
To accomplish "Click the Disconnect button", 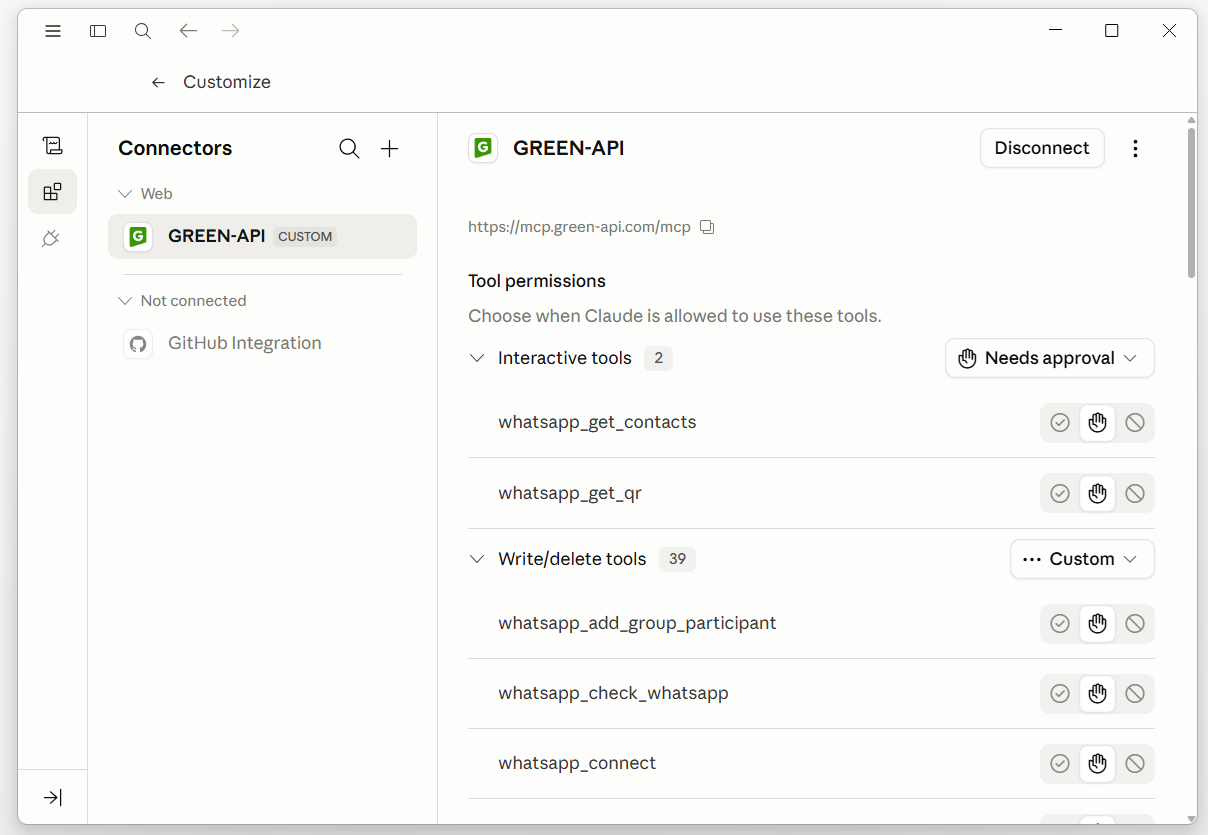I will (x=1042, y=148).
